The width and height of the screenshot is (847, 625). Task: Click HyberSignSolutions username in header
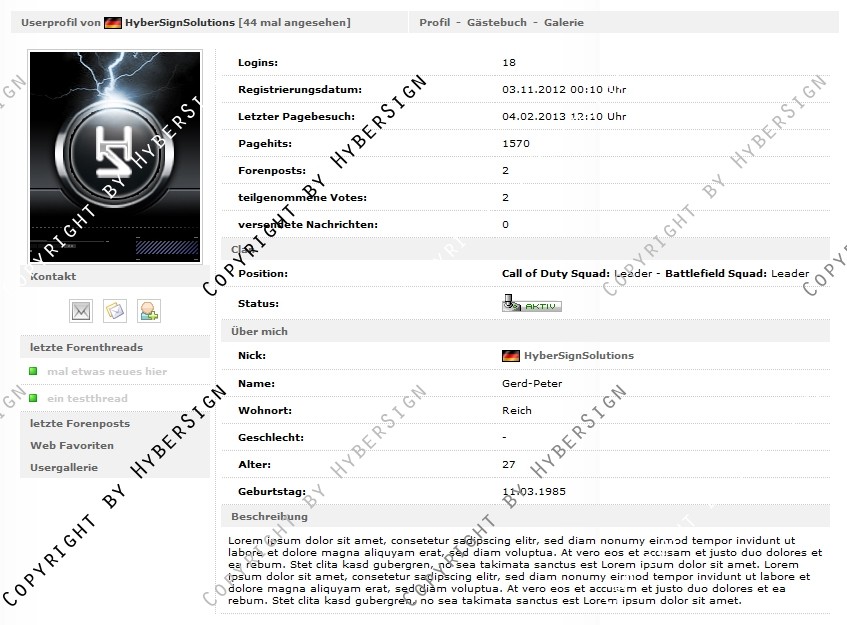click(180, 23)
